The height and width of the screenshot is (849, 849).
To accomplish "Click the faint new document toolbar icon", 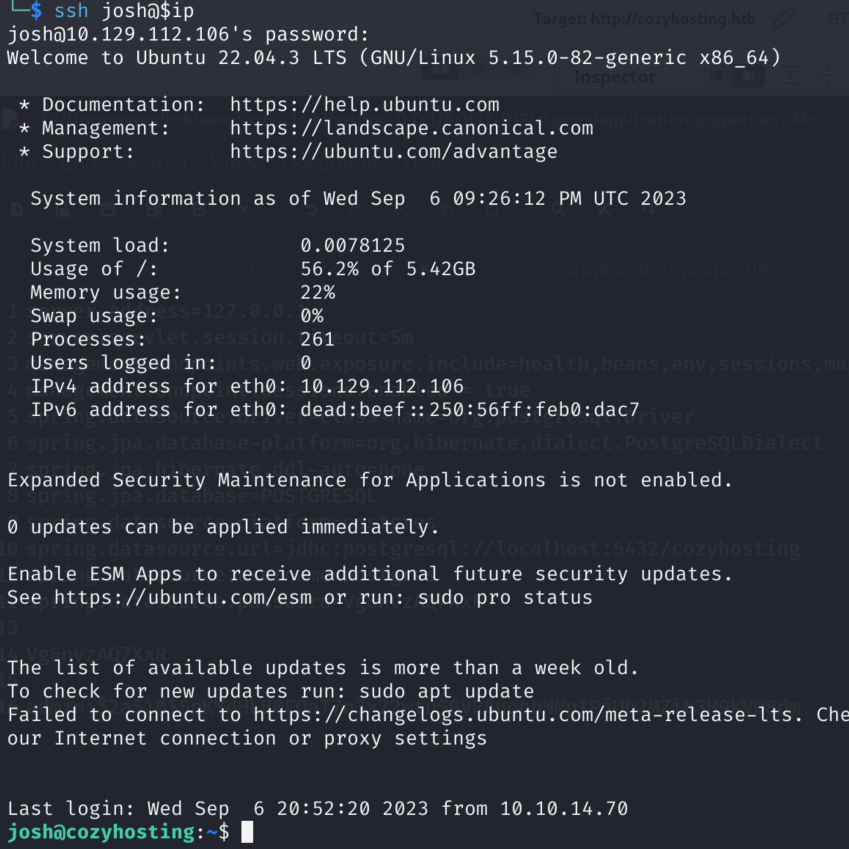I will (x=17, y=209).
